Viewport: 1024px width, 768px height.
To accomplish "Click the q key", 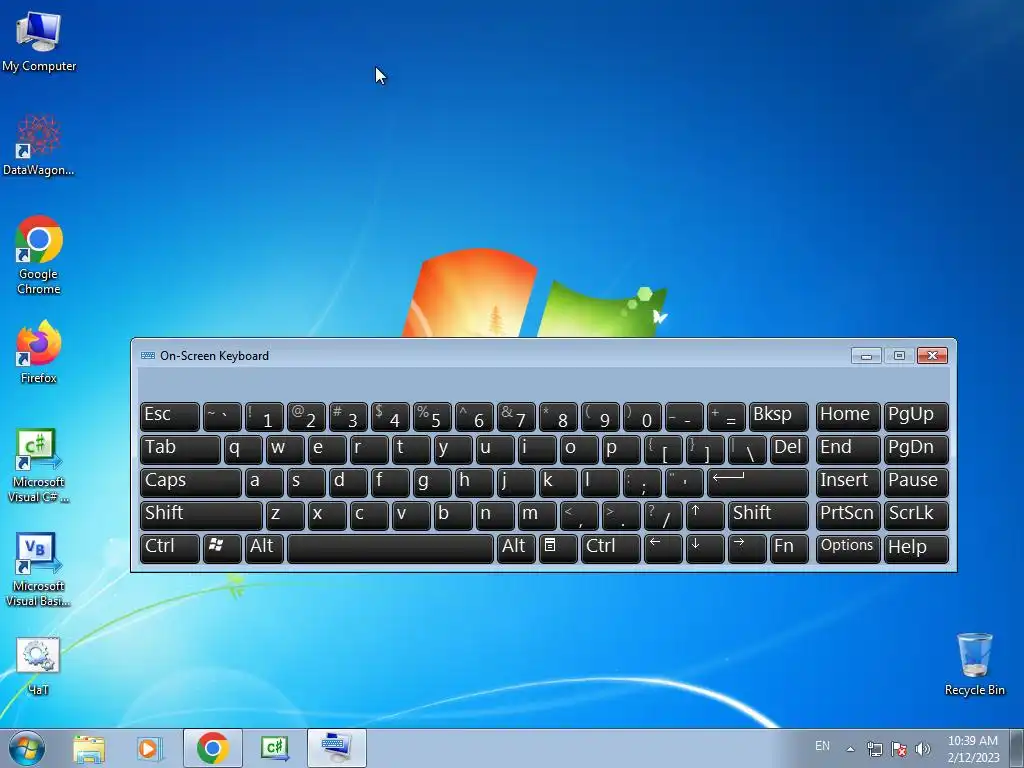I will click(243, 449).
